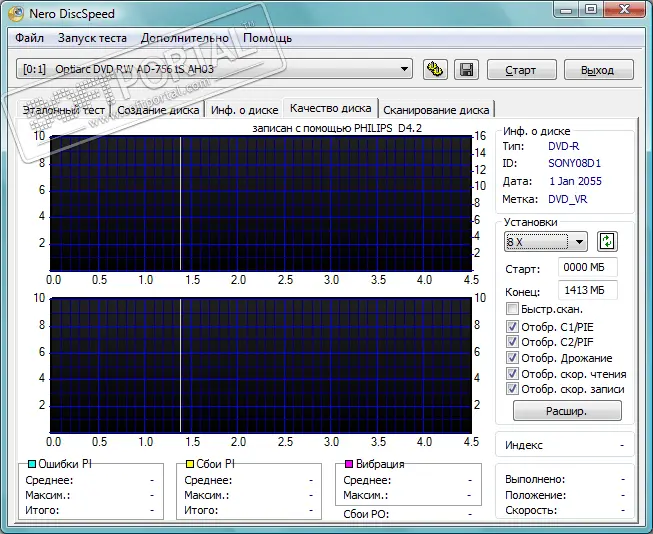The width and height of the screenshot is (653, 534).
Task: Open the 8 X speed dropdown
Action: pos(578,242)
